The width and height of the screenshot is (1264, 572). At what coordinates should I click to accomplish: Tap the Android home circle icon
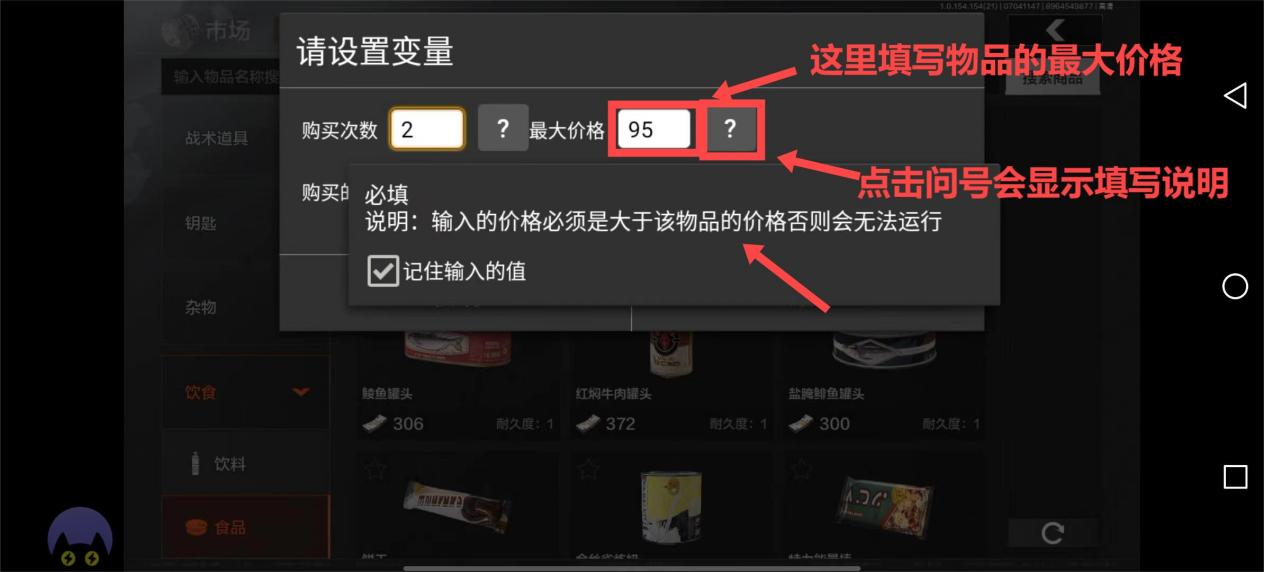pyautogui.click(x=1235, y=287)
